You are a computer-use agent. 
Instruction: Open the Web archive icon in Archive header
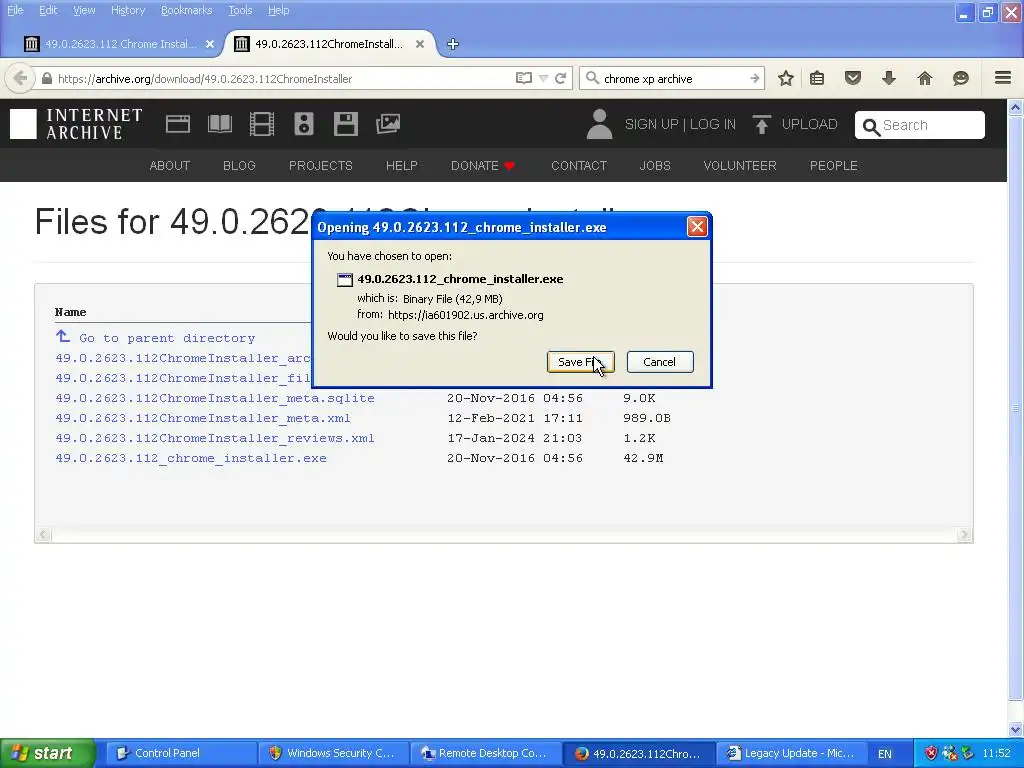[x=178, y=124]
